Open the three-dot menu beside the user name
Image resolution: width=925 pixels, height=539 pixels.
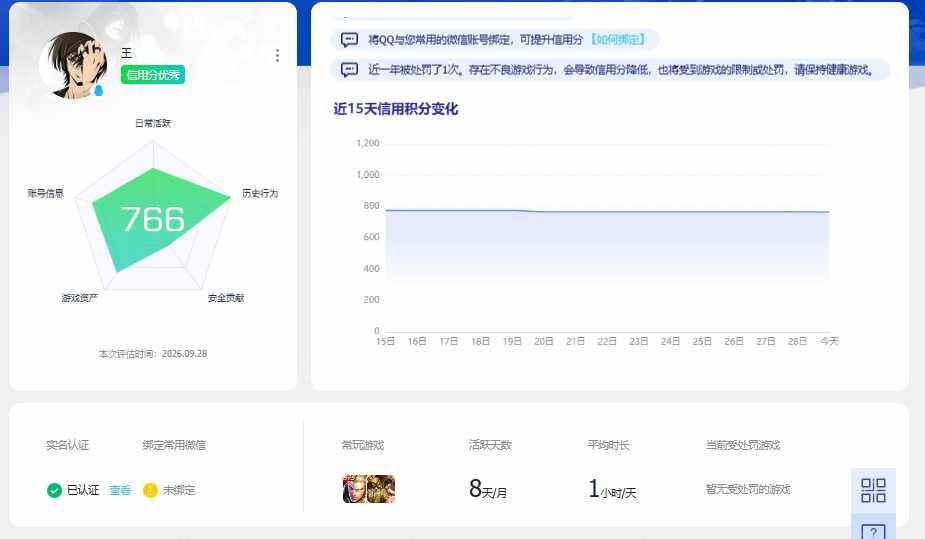(277, 55)
